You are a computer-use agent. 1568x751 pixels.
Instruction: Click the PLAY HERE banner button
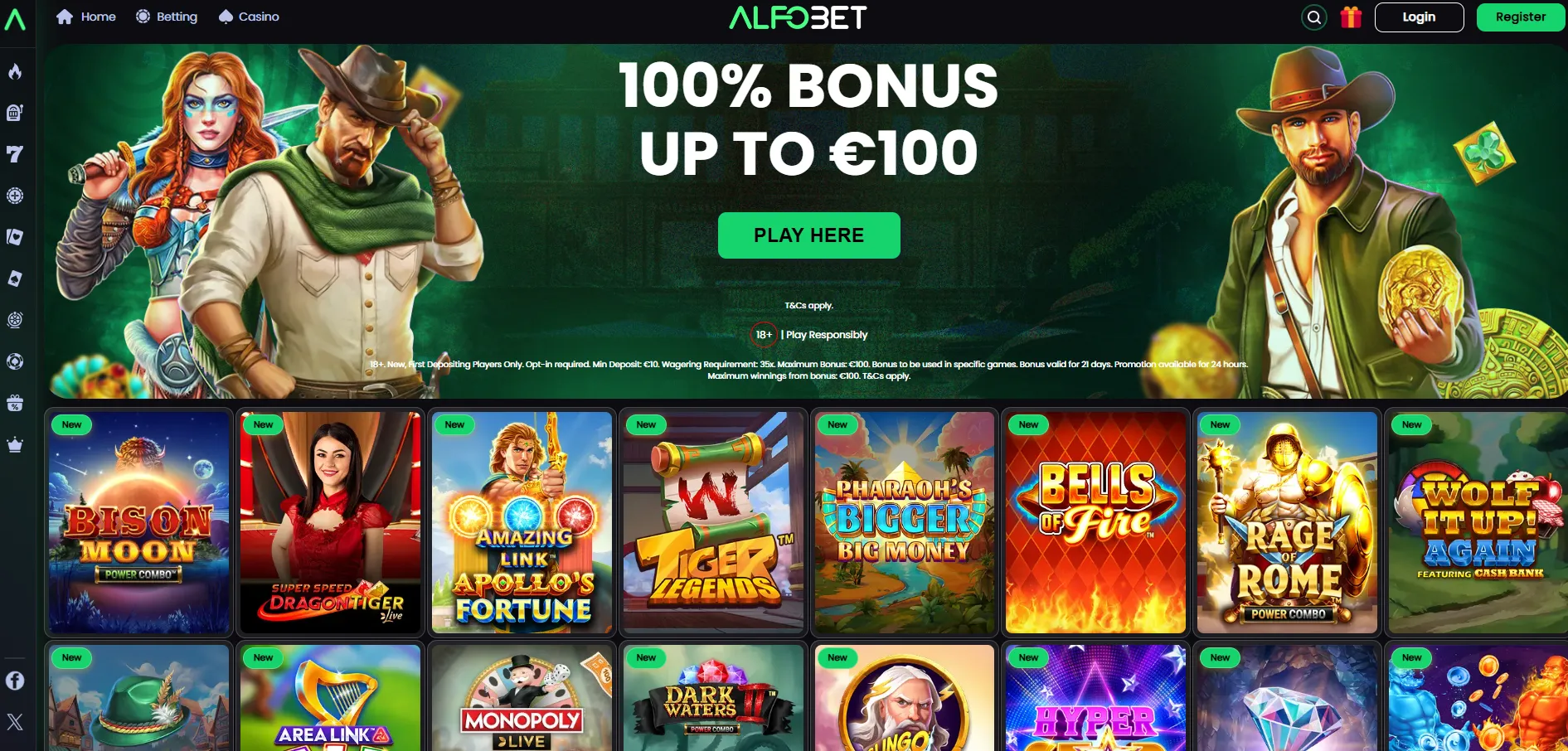[x=808, y=235]
